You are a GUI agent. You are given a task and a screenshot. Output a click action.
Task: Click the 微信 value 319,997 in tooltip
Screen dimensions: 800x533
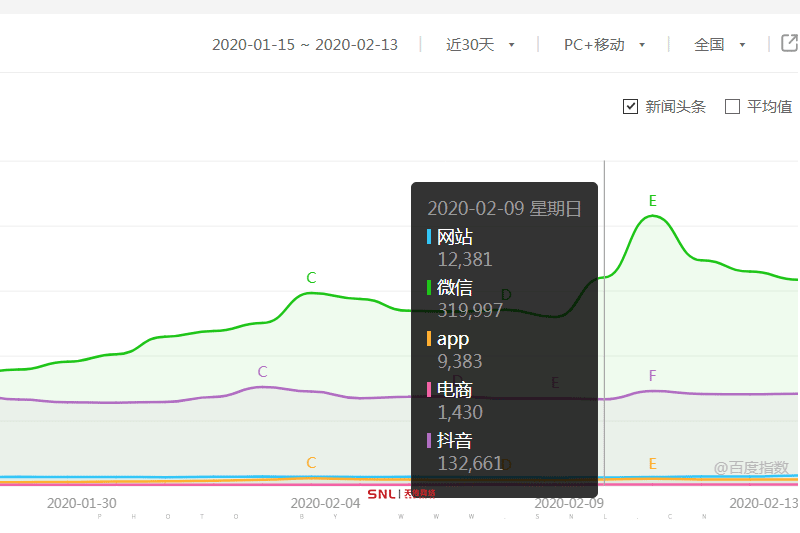[470, 310]
